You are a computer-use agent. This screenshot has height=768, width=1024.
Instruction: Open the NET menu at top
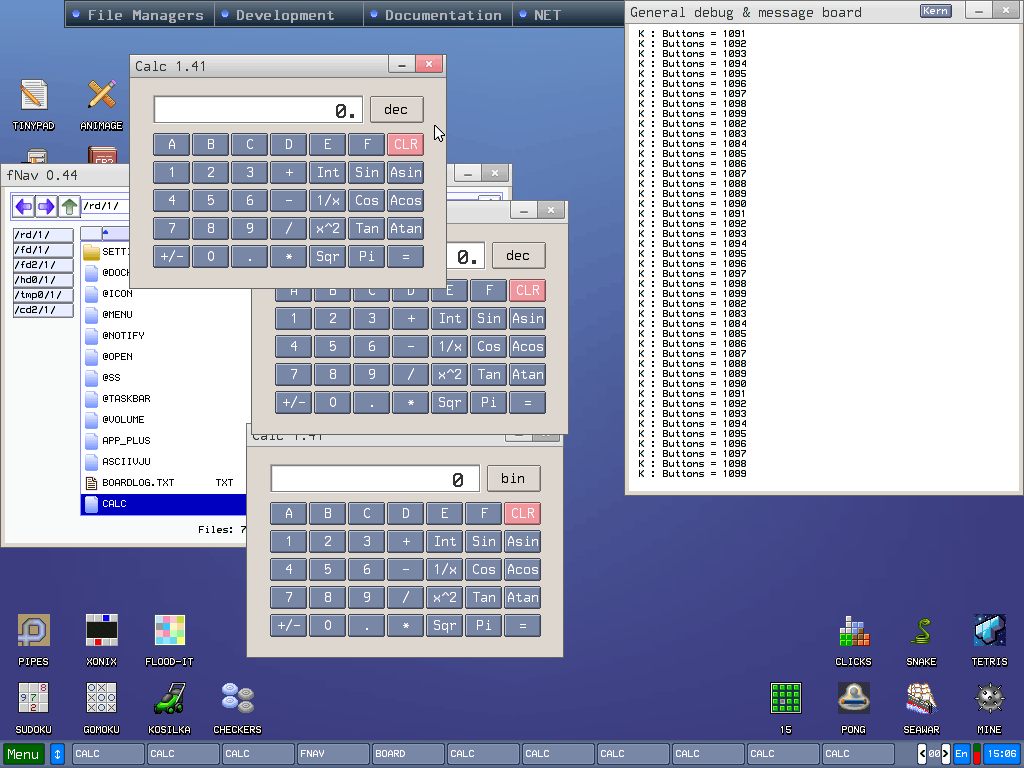(547, 15)
